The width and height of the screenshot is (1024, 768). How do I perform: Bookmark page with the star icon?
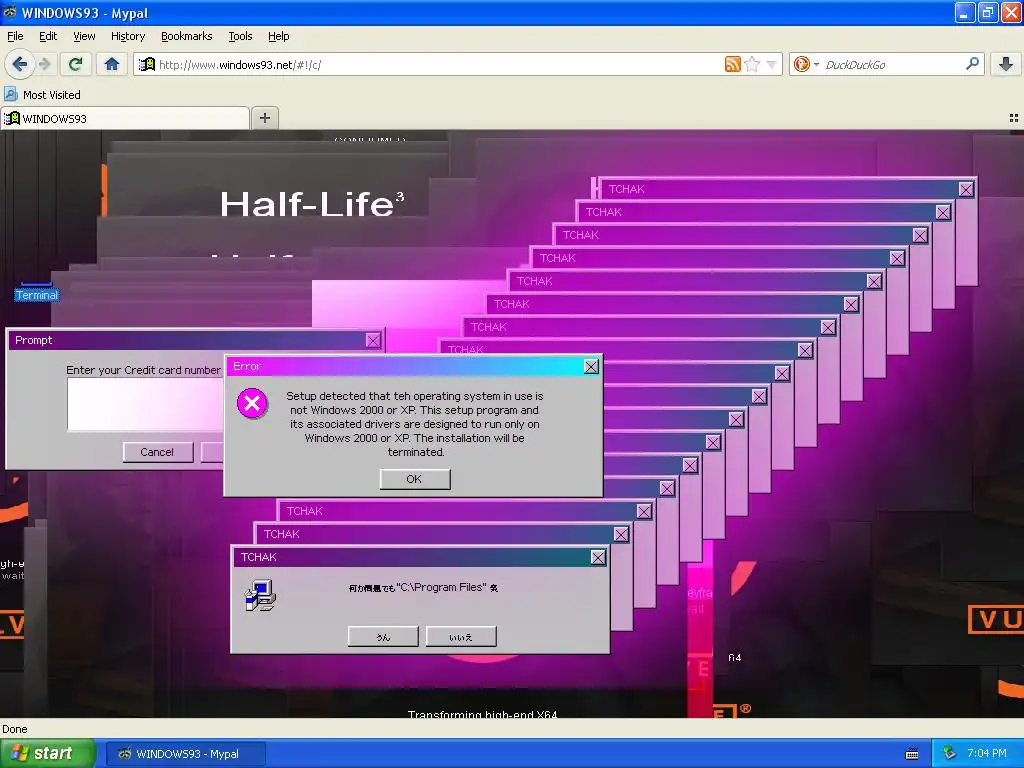752,64
